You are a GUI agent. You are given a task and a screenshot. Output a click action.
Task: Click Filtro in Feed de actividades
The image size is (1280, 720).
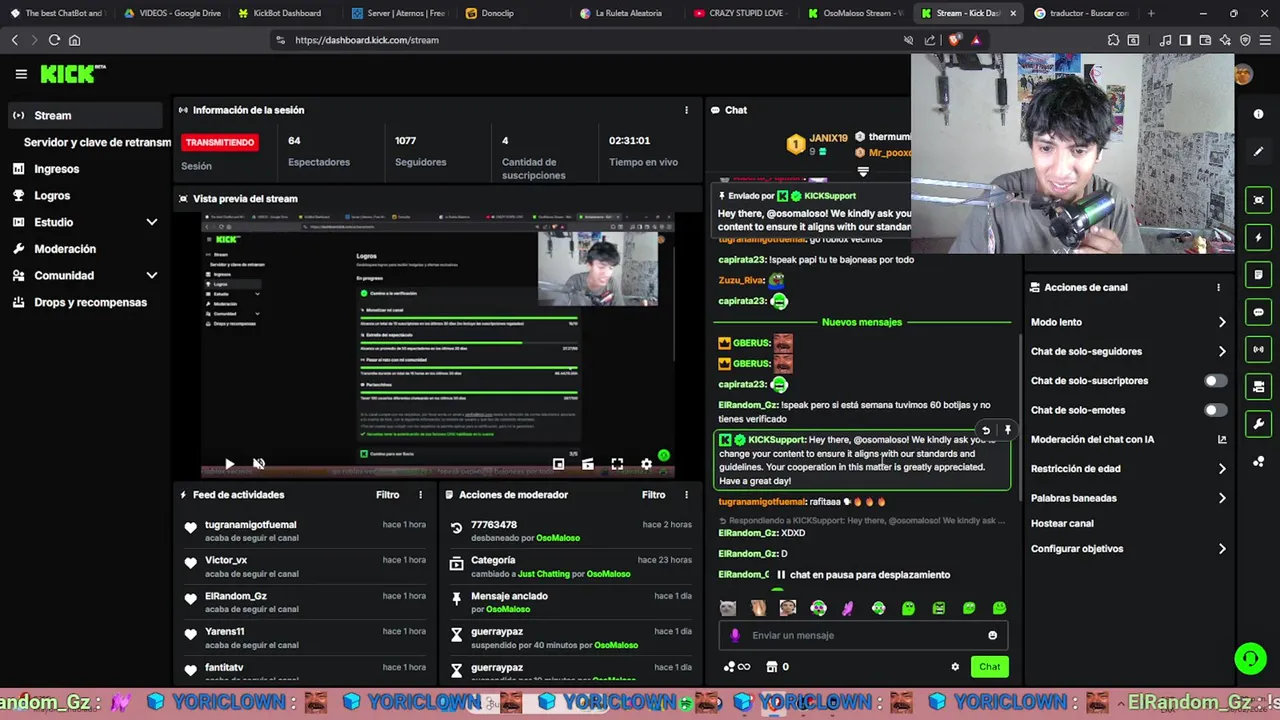pos(387,495)
